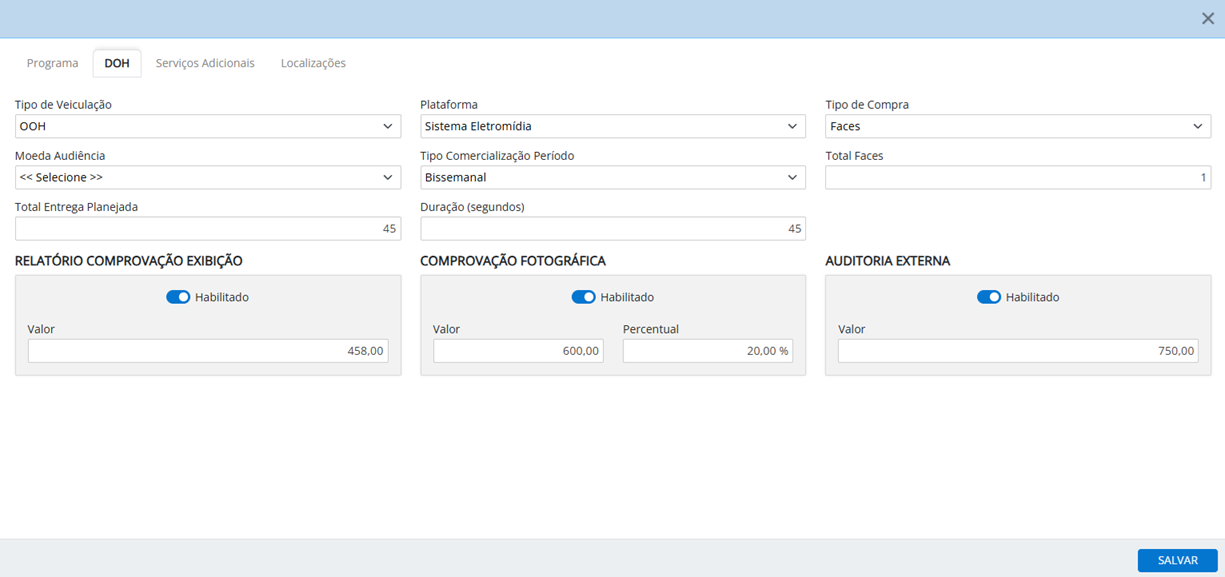
Task: Open the Plataforma dropdown
Action: coord(612,126)
